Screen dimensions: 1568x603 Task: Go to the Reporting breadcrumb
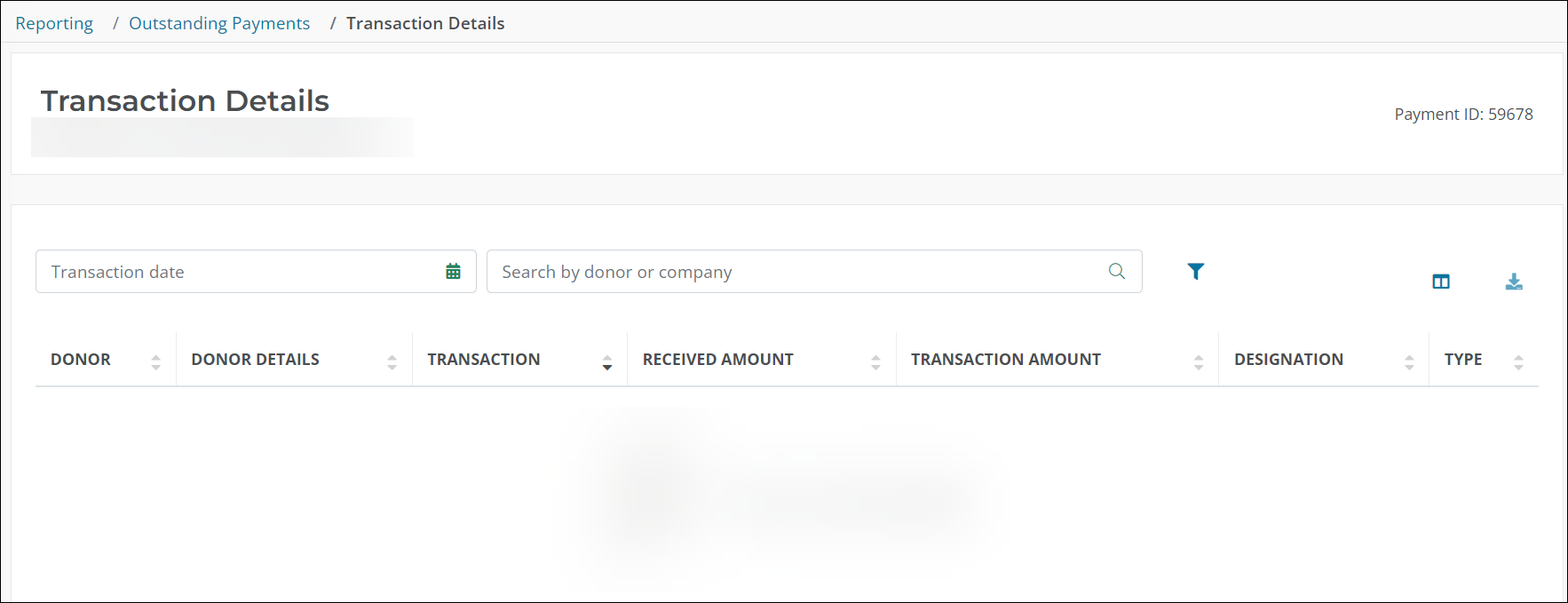tap(54, 23)
